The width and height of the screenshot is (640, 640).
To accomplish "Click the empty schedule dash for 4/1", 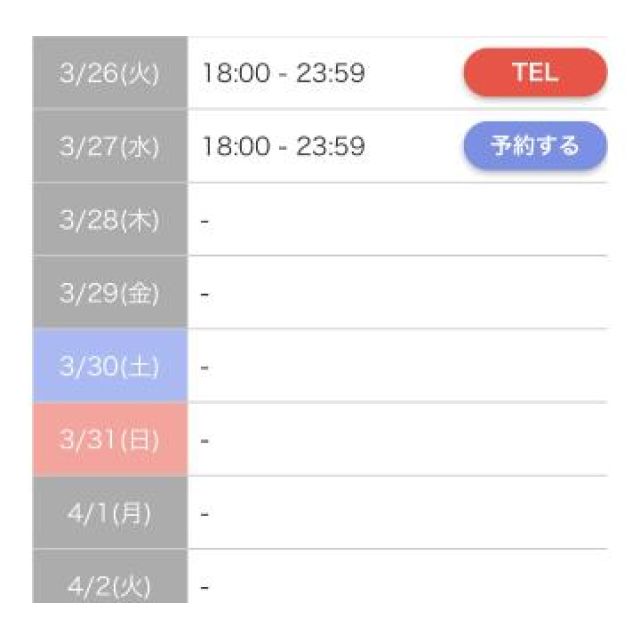I will 204,515.
